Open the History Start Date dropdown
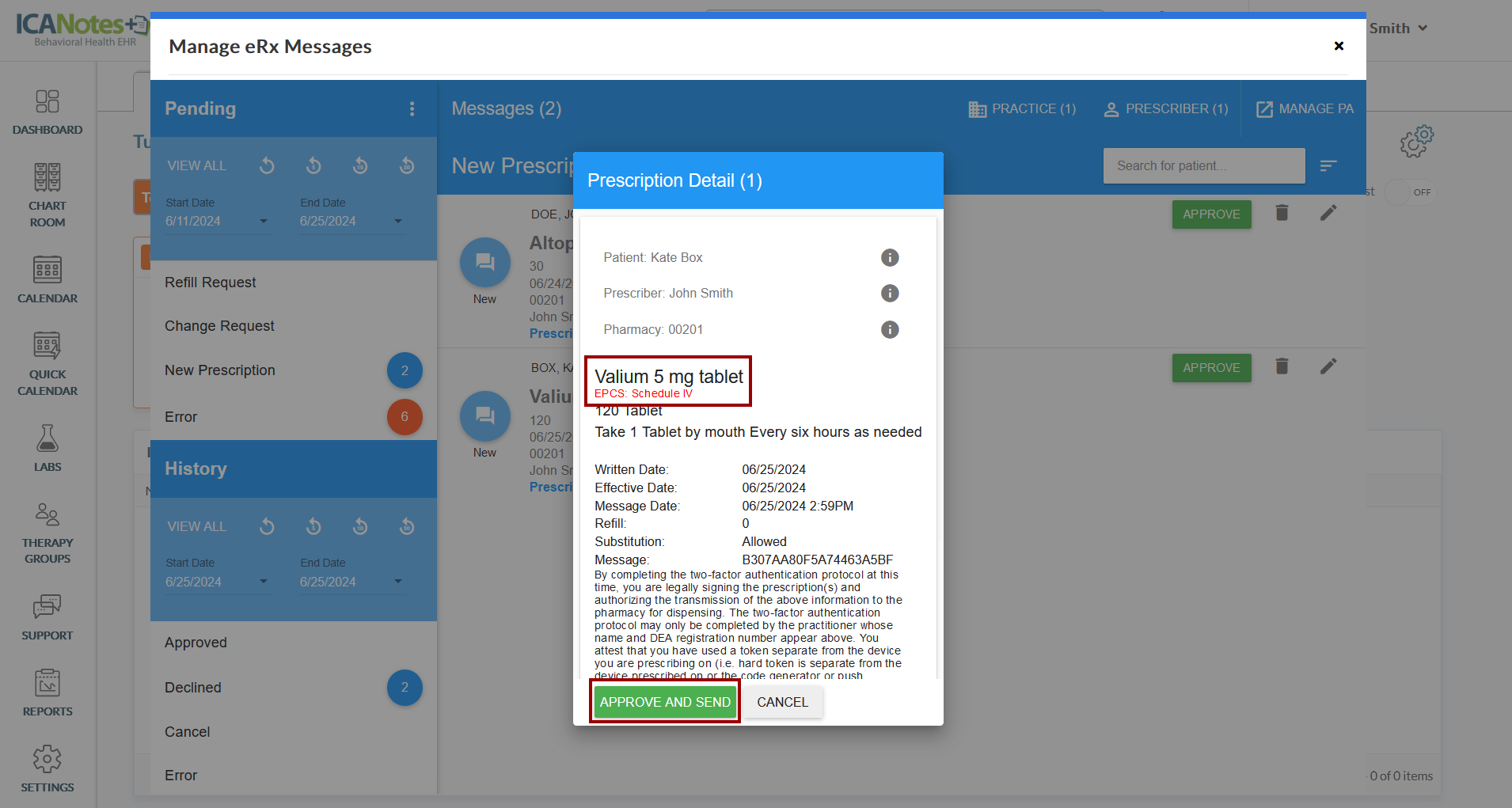1512x808 pixels. (x=263, y=582)
